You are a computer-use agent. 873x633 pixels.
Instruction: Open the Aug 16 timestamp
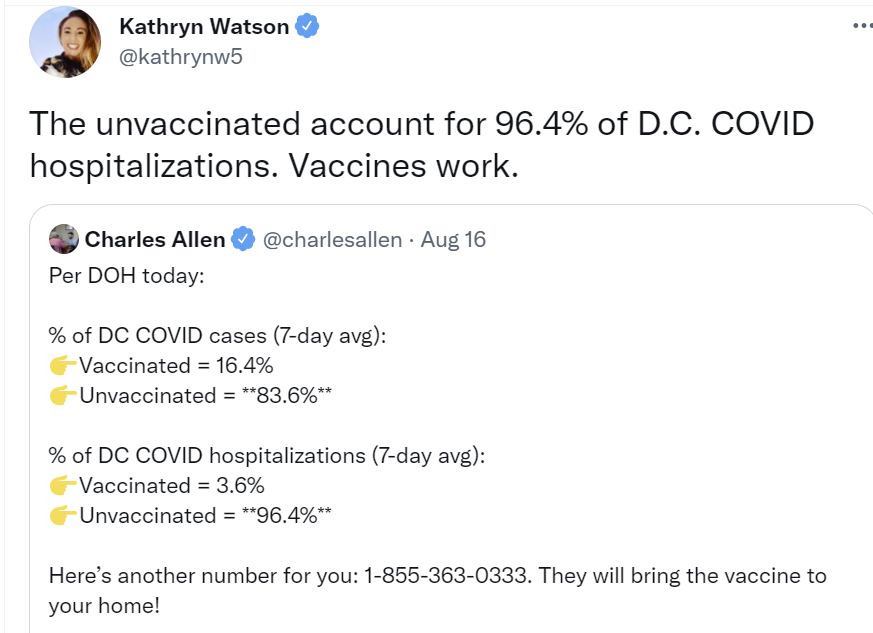pos(453,240)
